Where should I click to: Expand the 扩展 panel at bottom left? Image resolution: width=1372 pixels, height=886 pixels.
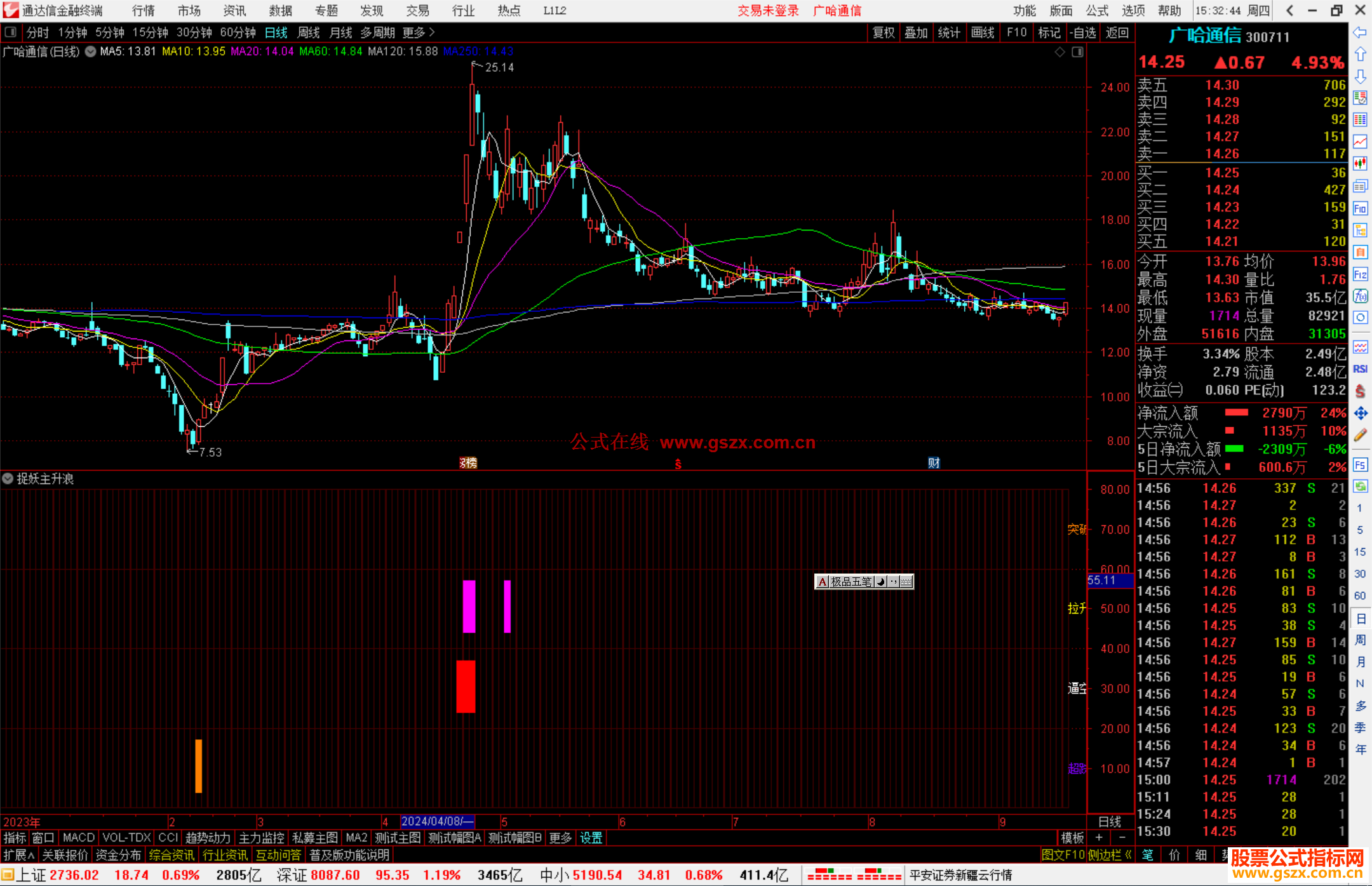point(19,855)
